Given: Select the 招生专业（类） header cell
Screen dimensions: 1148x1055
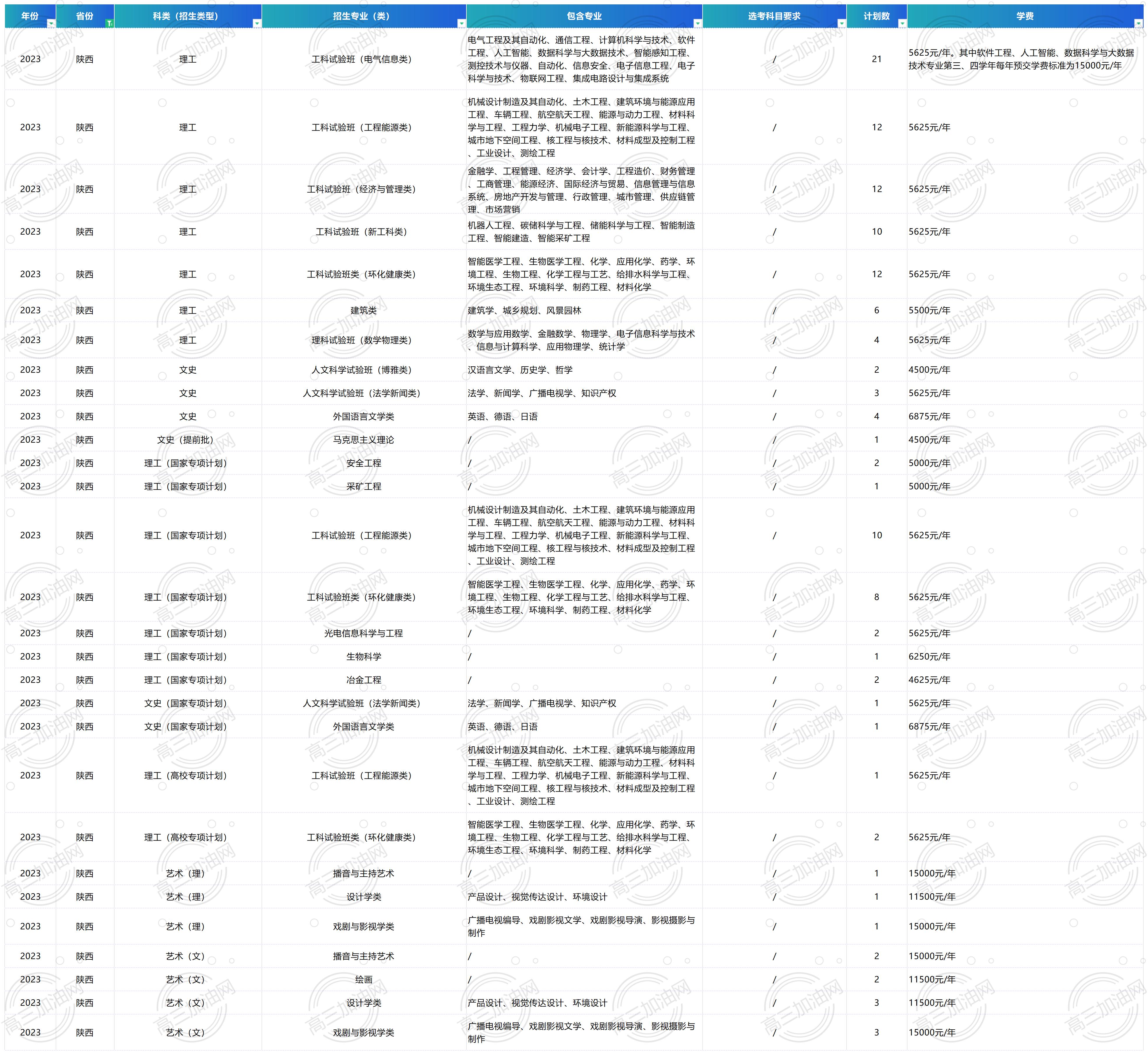Looking at the screenshot, I should pyautogui.click(x=364, y=16).
